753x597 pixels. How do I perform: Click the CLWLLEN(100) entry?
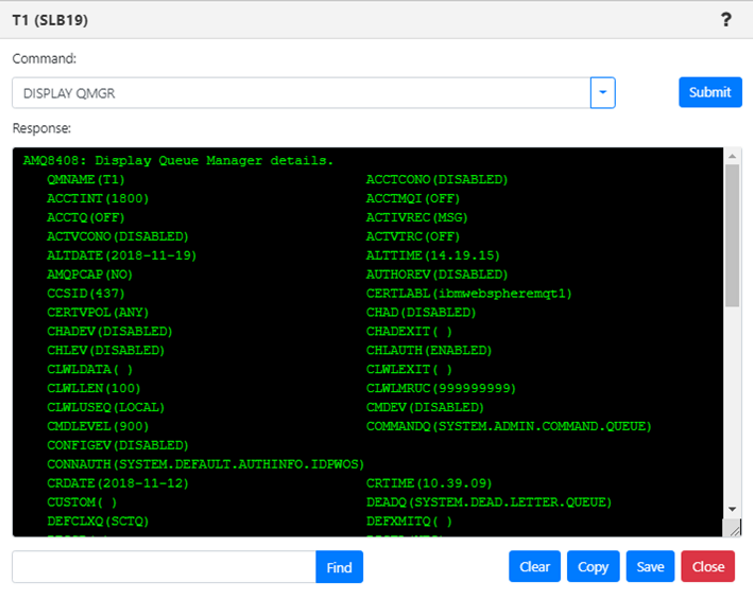tap(94, 388)
